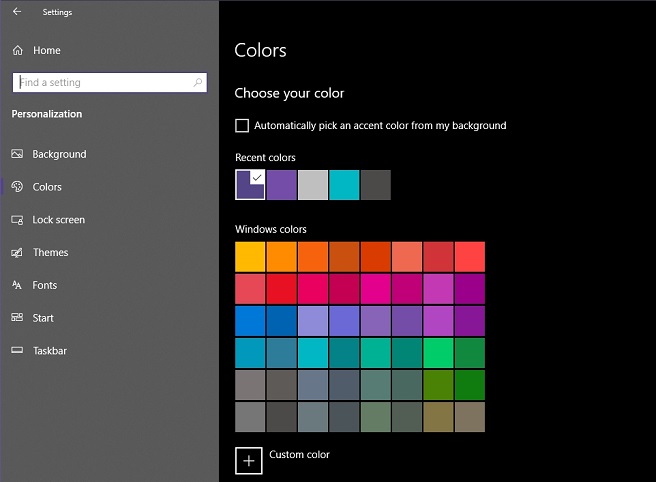Select the lighter purple recent color
Image resolution: width=656 pixels, height=482 pixels.
(282, 185)
